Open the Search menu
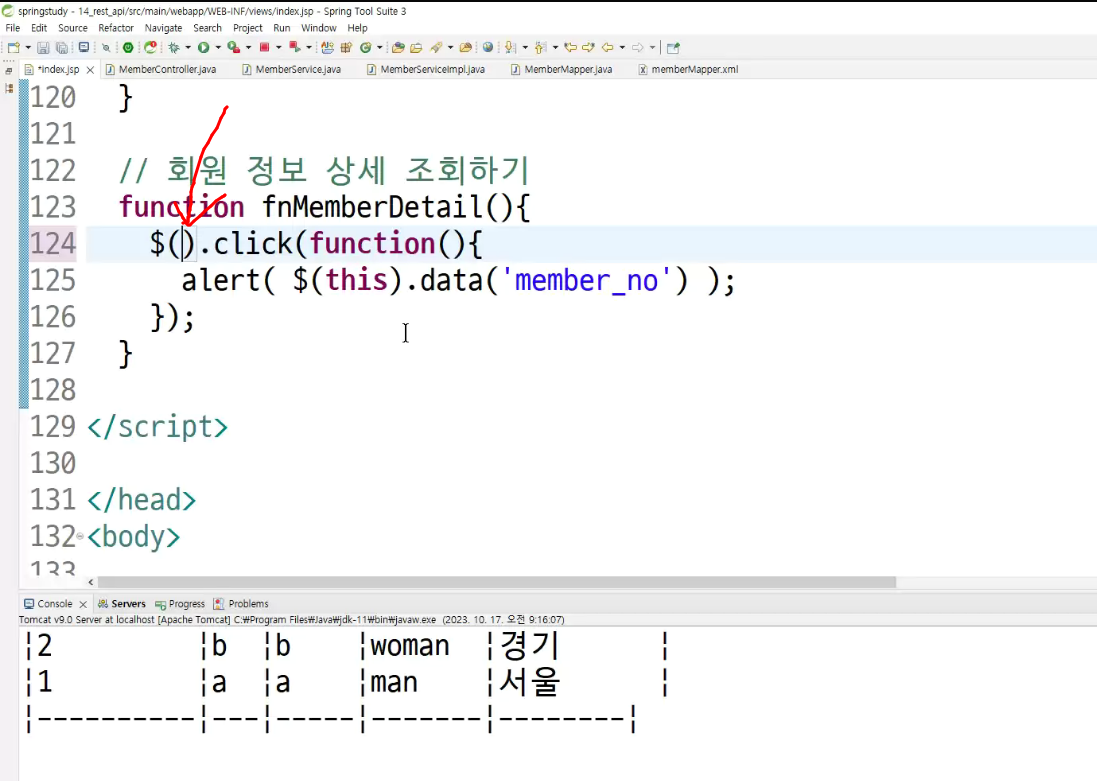 [x=207, y=28]
